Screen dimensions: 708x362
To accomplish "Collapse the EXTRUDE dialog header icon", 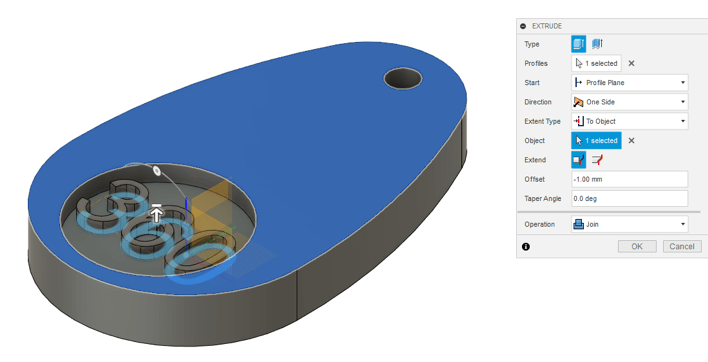I will click(523, 26).
